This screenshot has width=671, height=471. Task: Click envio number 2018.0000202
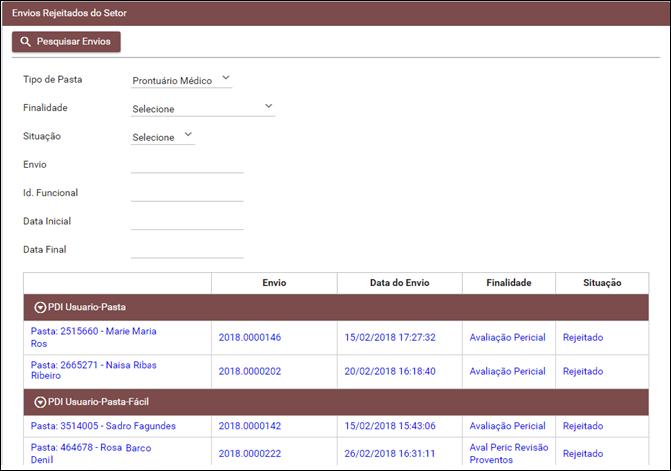tap(250, 371)
